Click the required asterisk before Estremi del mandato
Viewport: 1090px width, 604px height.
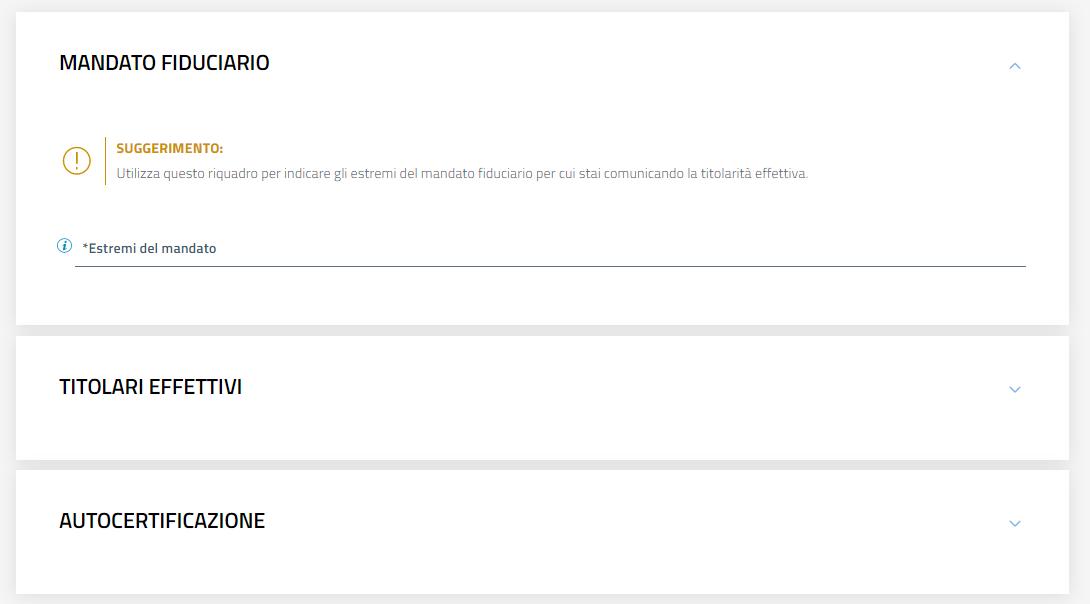coord(85,247)
